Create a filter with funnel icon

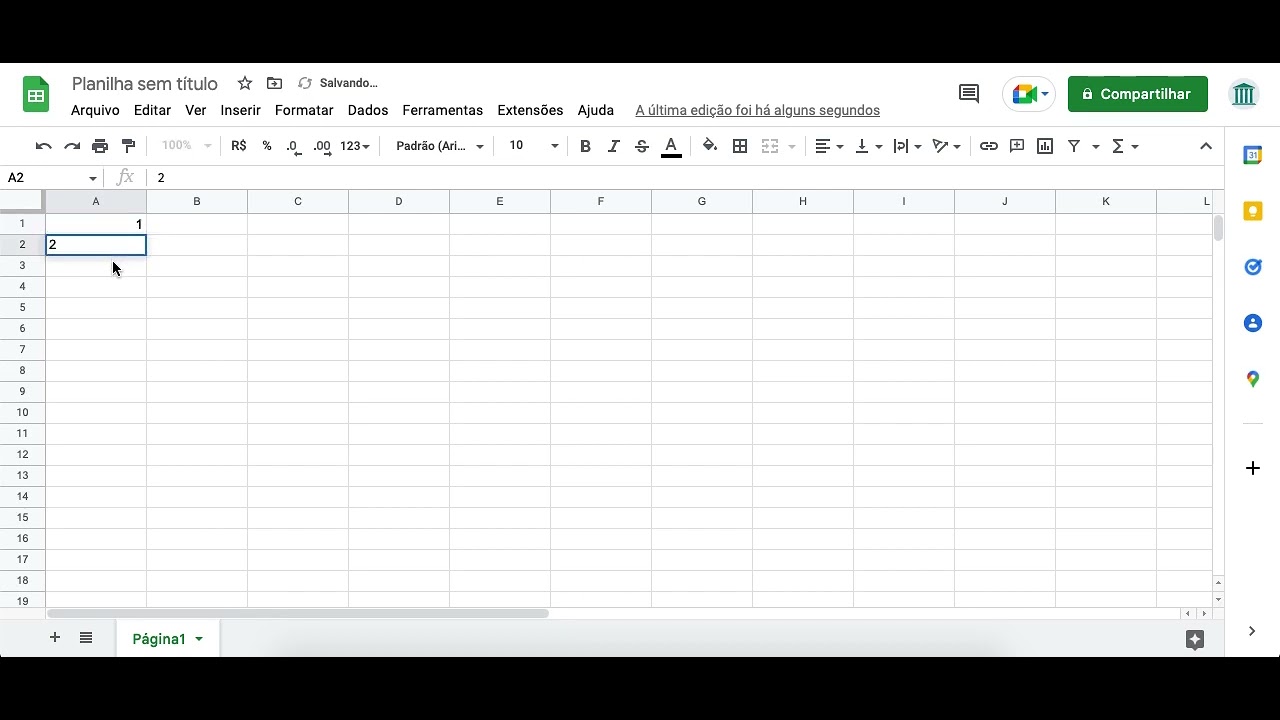(1074, 146)
